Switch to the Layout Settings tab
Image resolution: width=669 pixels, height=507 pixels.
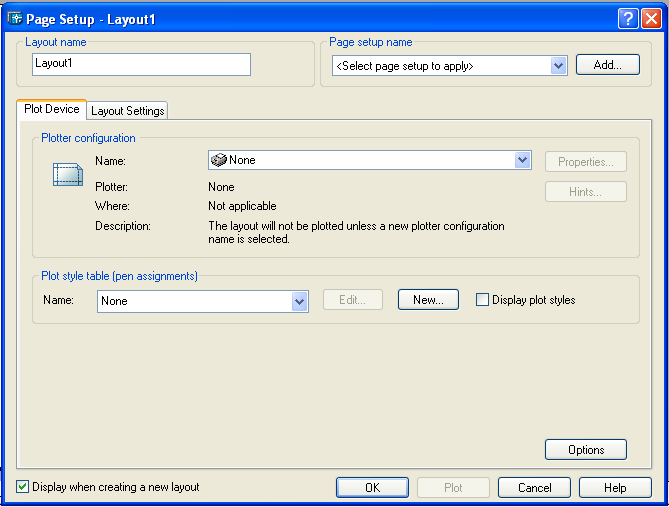(128, 111)
